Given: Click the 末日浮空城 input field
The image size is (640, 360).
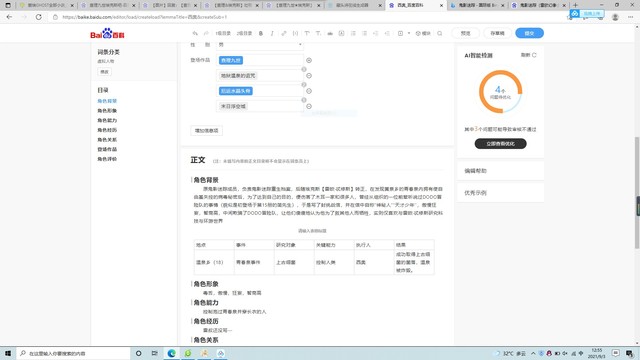Looking at the screenshot, I should [260, 106].
